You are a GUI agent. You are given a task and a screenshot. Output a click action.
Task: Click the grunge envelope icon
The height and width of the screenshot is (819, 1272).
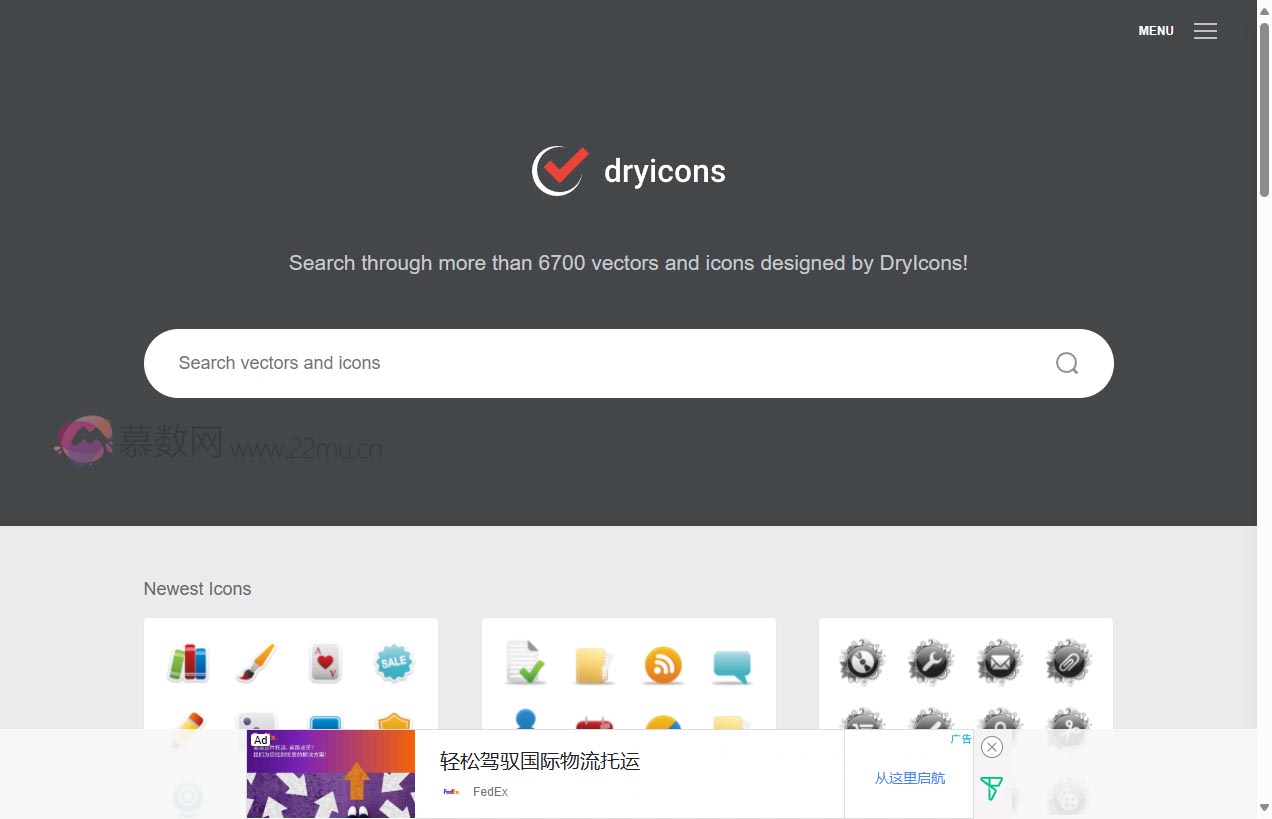(x=999, y=662)
